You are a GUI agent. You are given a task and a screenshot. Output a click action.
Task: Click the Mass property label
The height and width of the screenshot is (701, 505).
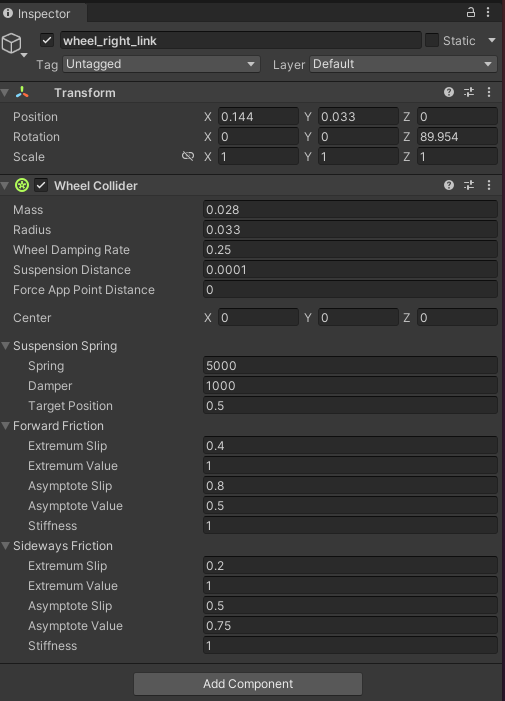(28, 210)
